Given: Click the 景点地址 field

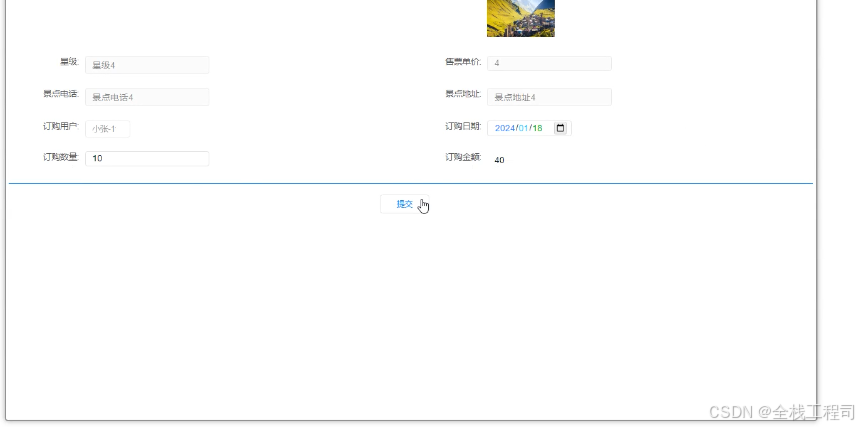Looking at the screenshot, I should tap(549, 97).
